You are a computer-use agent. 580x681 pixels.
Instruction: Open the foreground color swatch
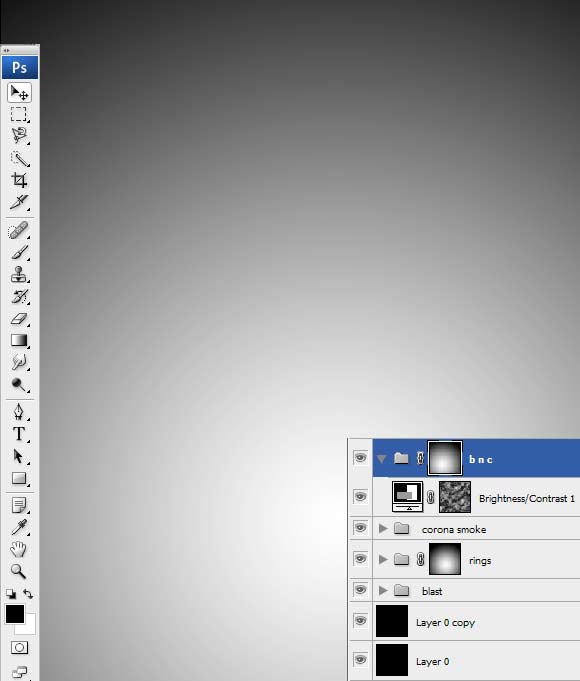pos(15,614)
